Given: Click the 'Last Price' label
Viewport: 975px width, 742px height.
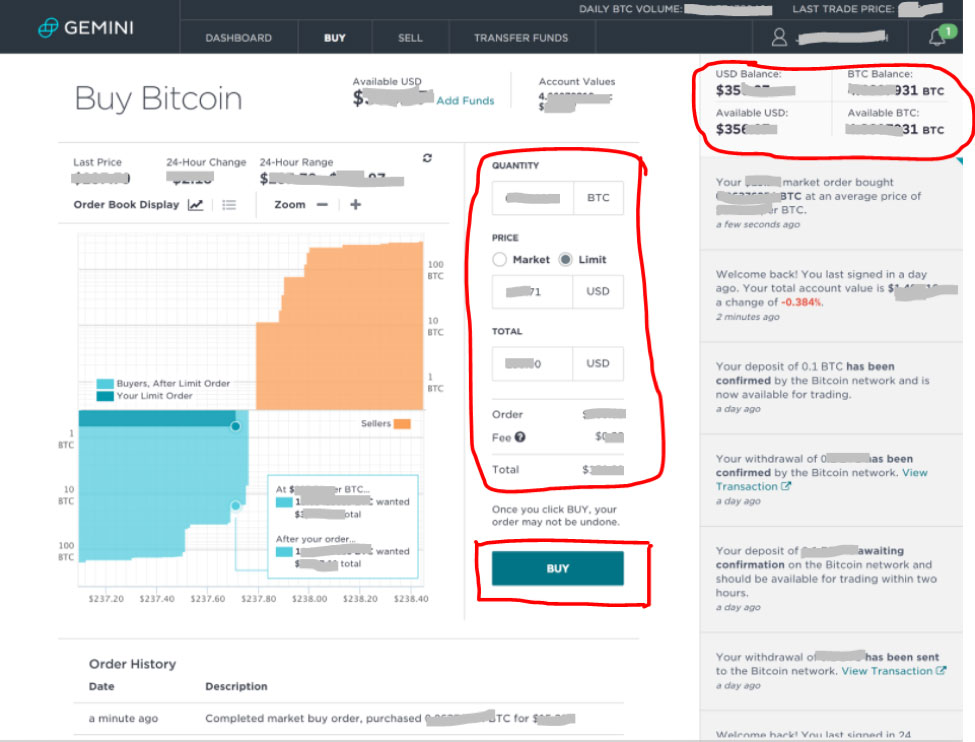Looking at the screenshot, I should click(98, 162).
